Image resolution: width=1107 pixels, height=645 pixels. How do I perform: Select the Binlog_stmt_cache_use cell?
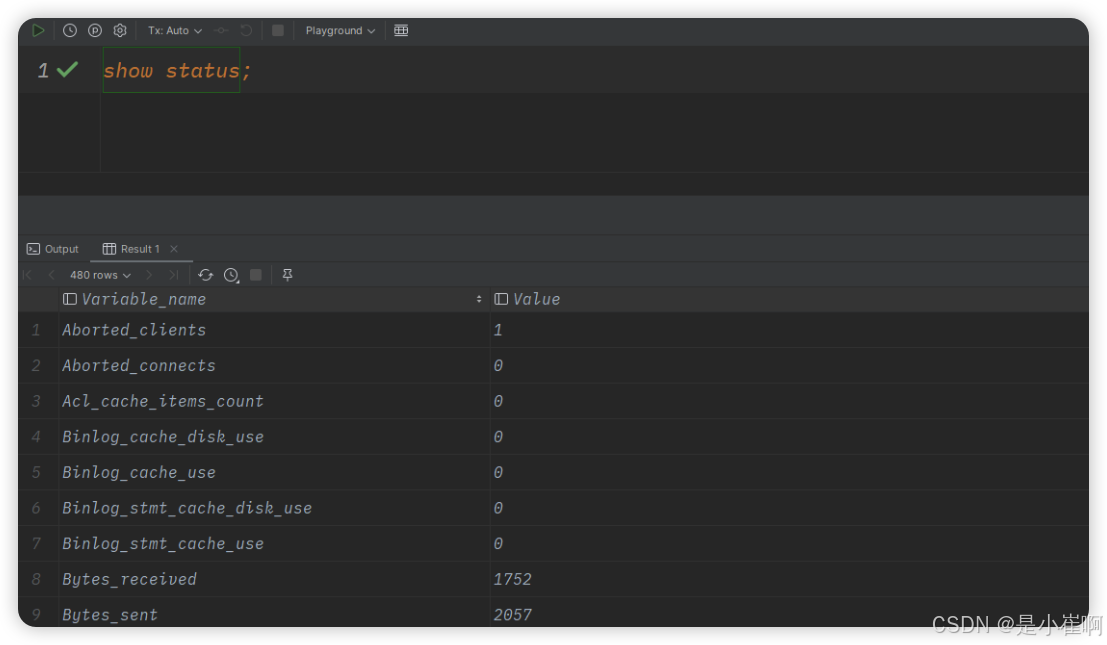tap(274, 544)
